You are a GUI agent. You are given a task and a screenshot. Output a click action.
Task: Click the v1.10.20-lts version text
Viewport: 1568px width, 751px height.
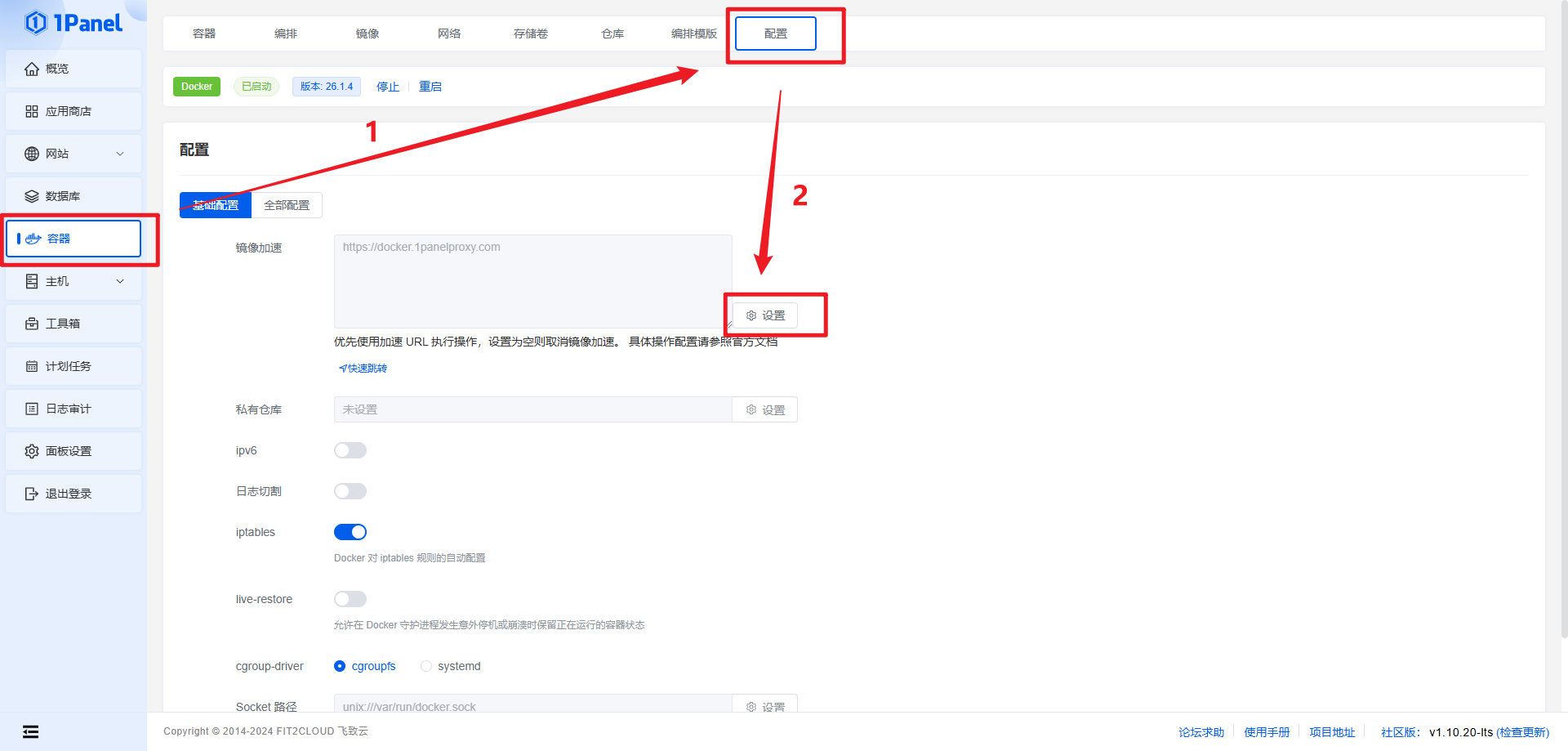click(x=1461, y=732)
